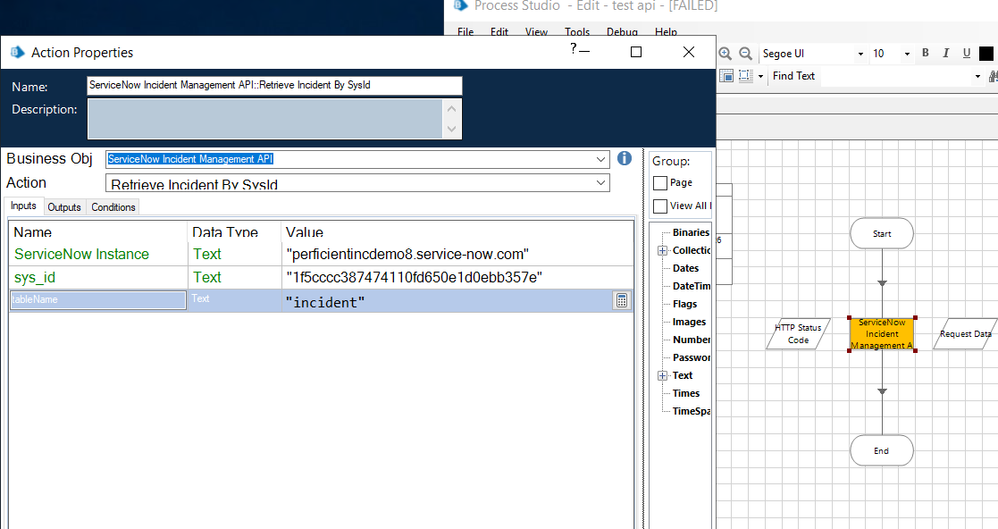
Task: Click the Description text area
Action: [264, 118]
